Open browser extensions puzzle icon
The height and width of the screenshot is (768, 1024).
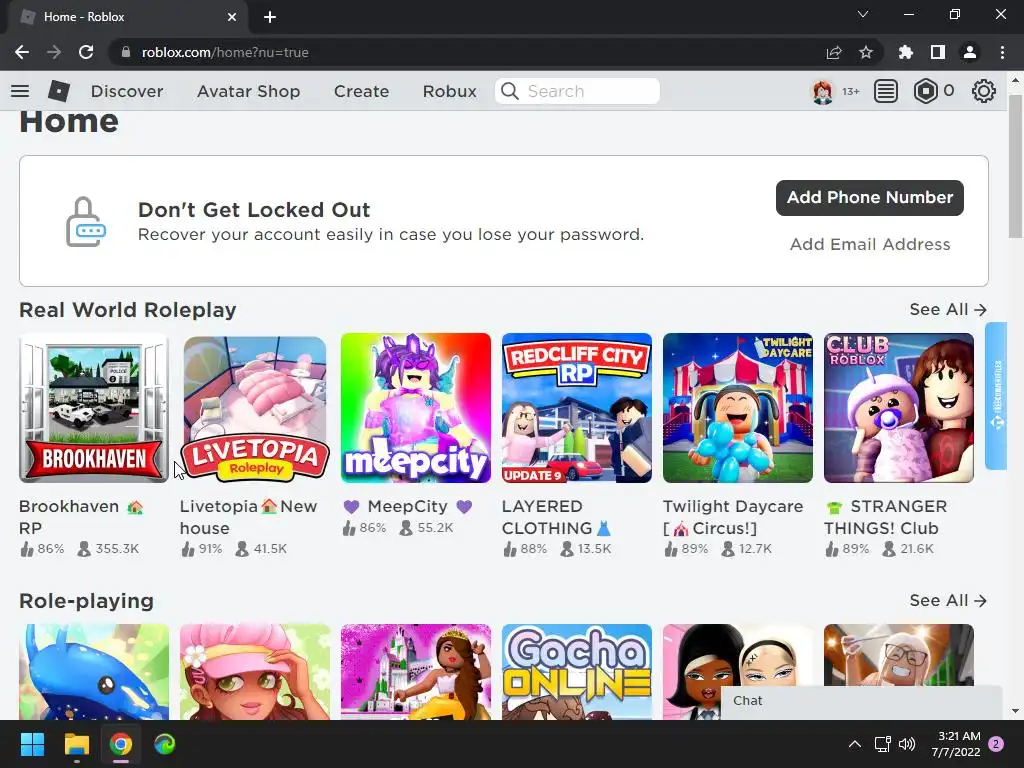tap(906, 52)
